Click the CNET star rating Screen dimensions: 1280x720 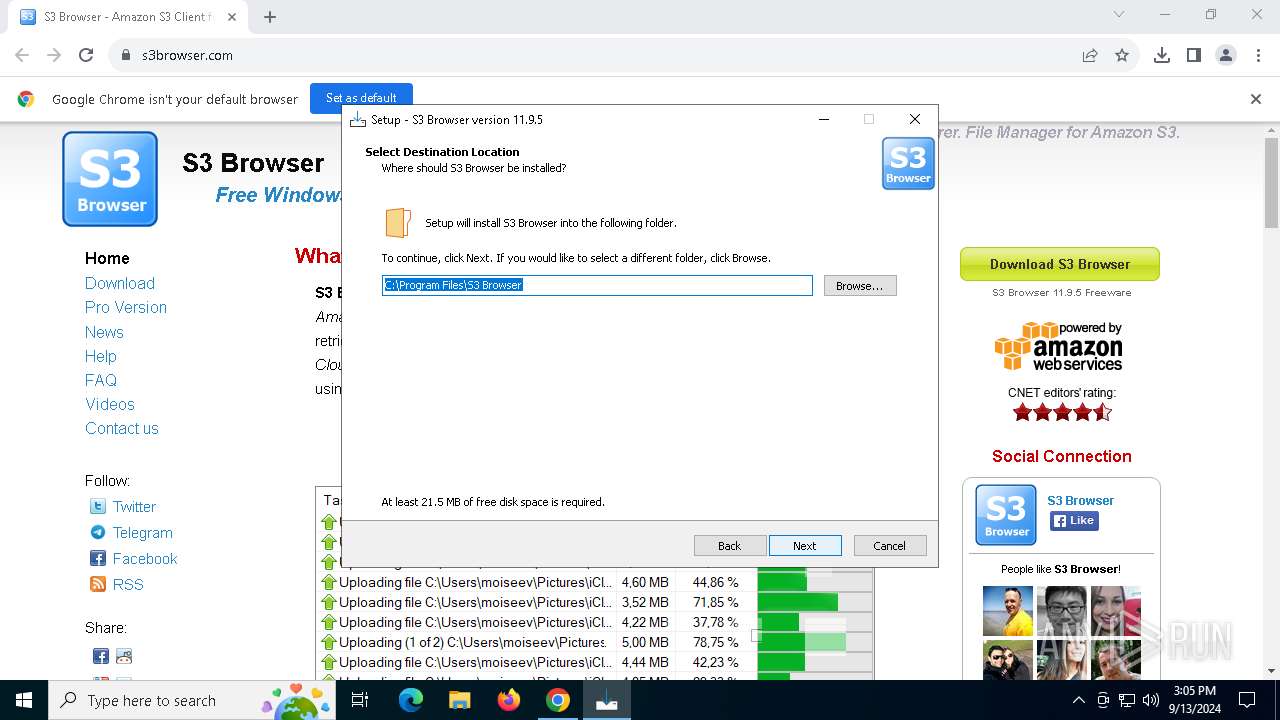point(1062,412)
